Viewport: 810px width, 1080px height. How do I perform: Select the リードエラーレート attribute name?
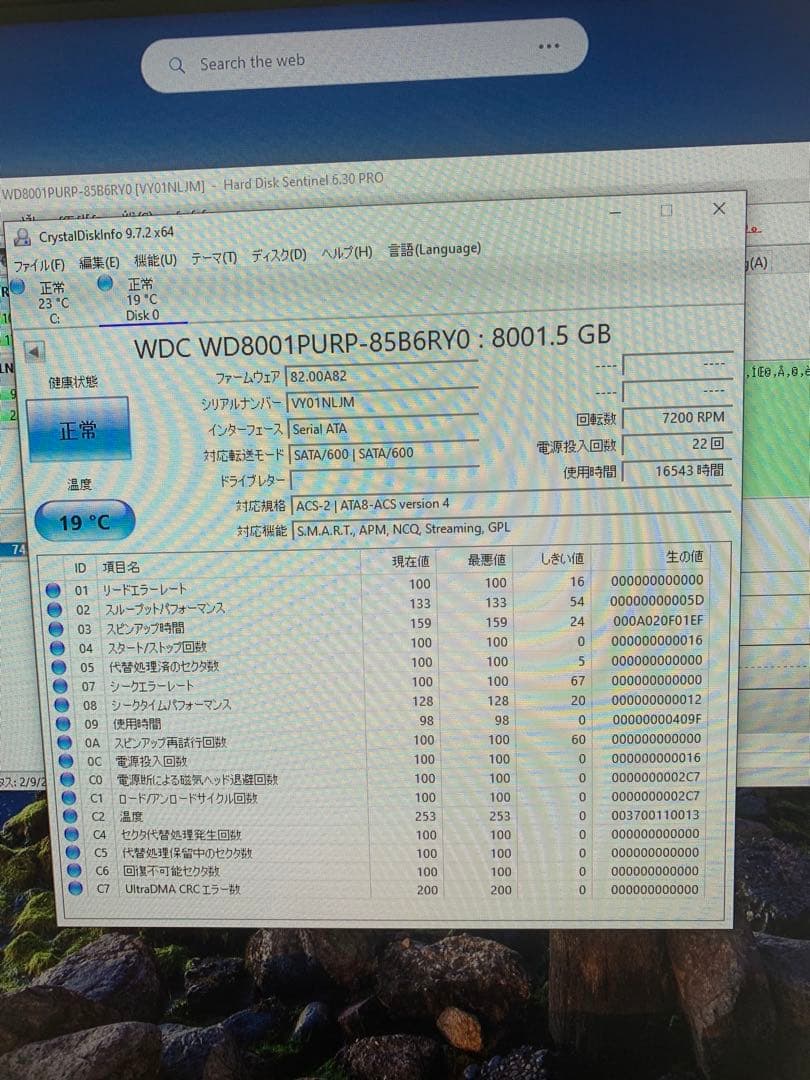(145, 590)
